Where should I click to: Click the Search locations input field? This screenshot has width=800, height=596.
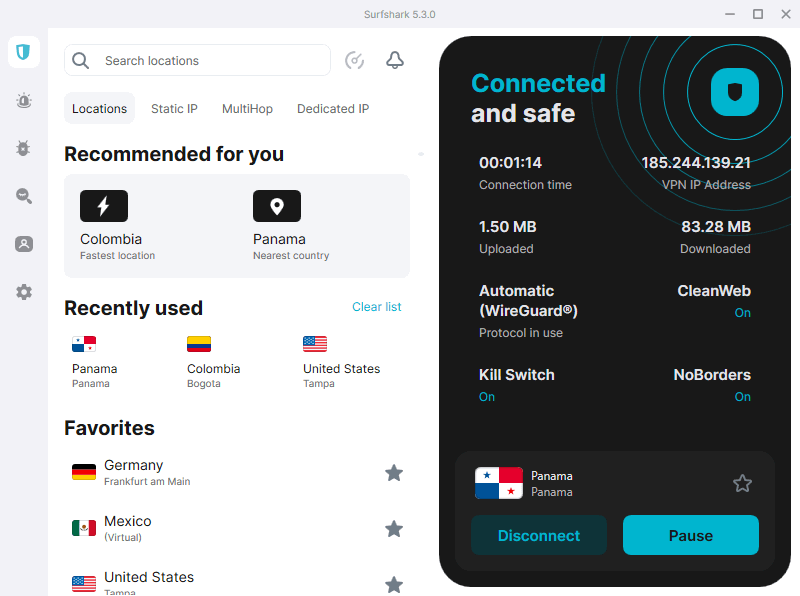(x=210, y=60)
